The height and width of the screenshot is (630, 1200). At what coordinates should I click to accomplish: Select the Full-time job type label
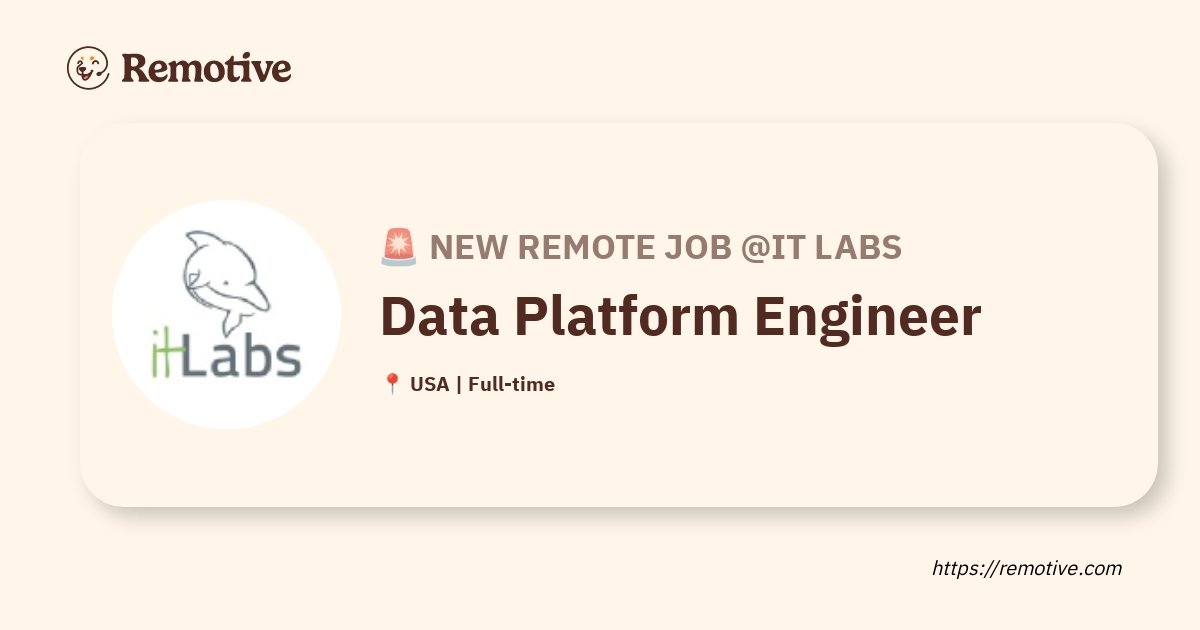[511, 384]
